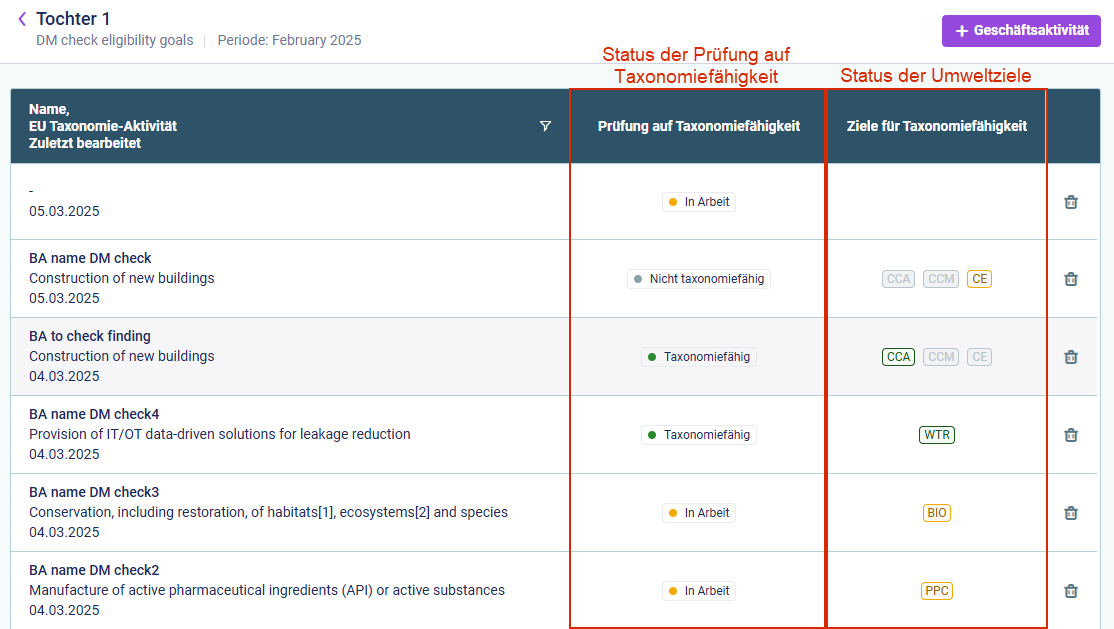Click the Manufacture of active pharmaceutical ingredients text
The height and width of the screenshot is (629, 1114).
tap(266, 590)
